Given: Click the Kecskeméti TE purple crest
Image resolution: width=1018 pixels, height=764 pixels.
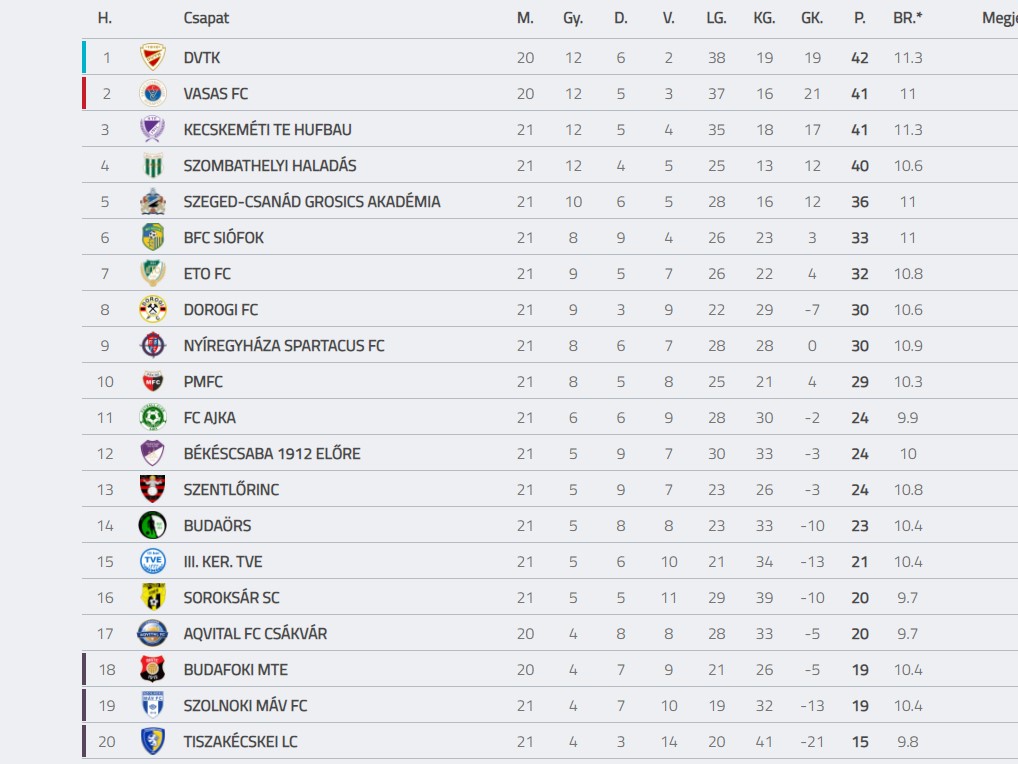Looking at the screenshot, I should 153,129.
